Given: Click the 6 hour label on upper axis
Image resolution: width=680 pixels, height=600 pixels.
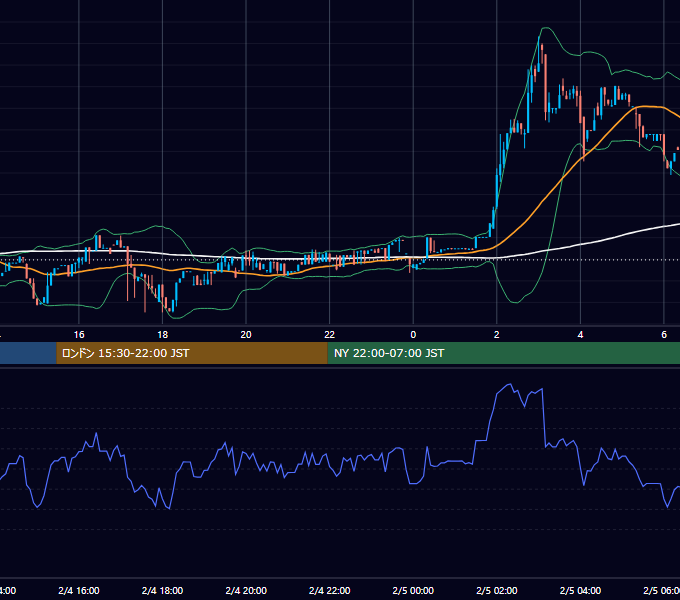Looking at the screenshot, I should 664,335.
